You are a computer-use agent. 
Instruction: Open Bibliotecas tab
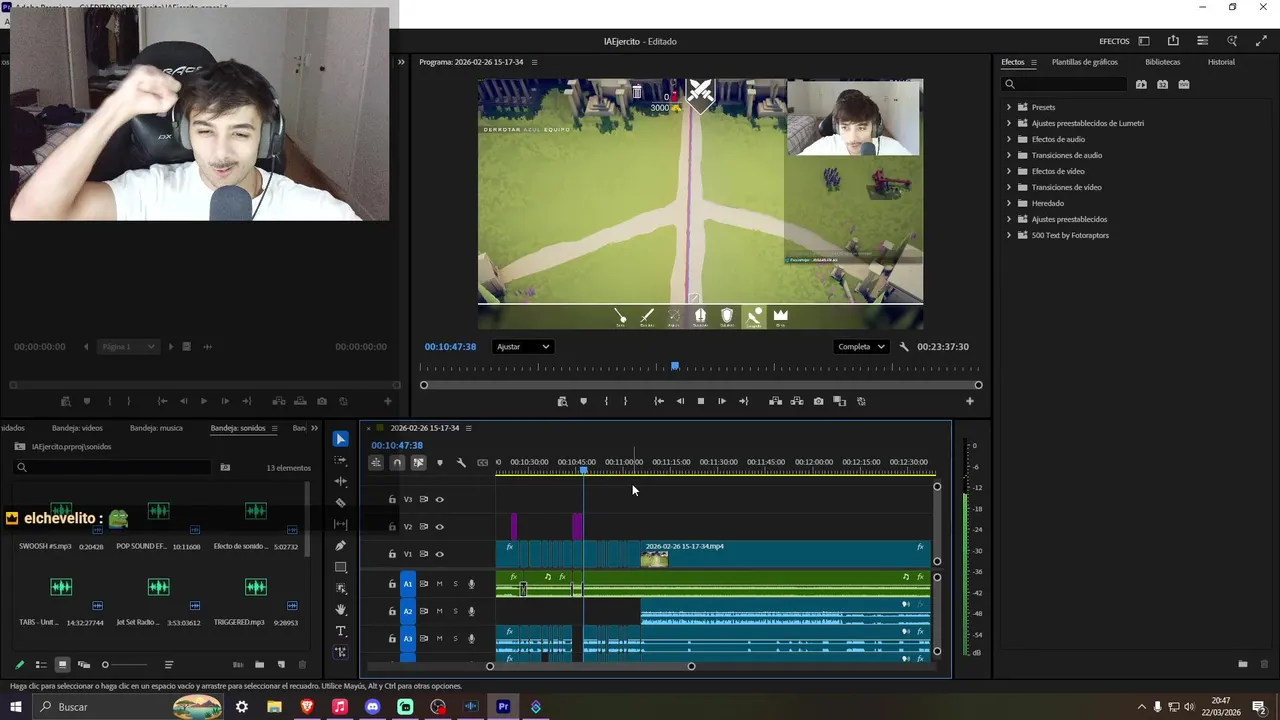click(x=1163, y=62)
